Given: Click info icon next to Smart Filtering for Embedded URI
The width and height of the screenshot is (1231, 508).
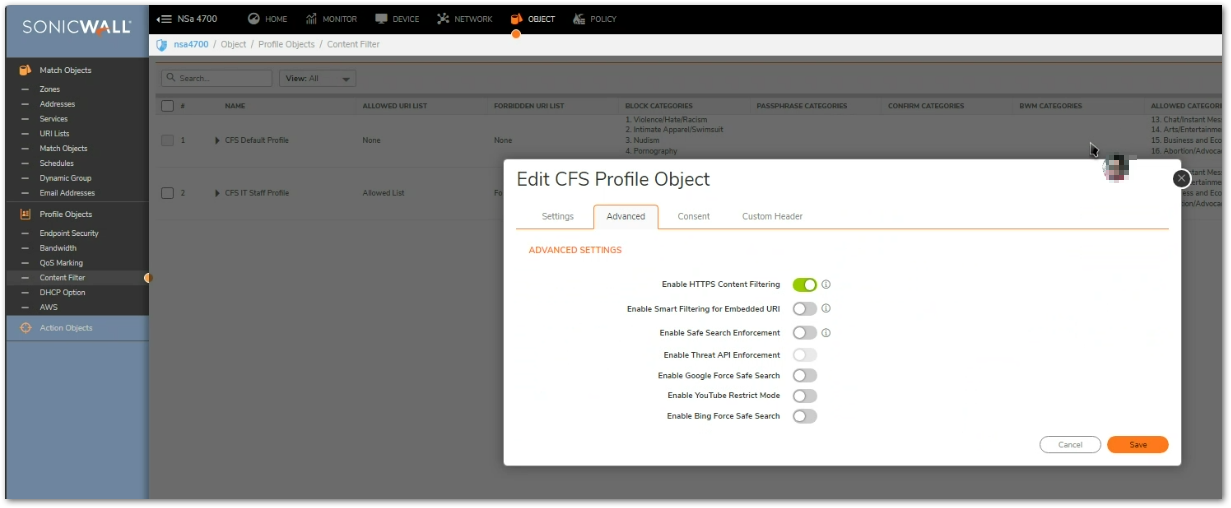Looking at the screenshot, I should pos(827,309).
